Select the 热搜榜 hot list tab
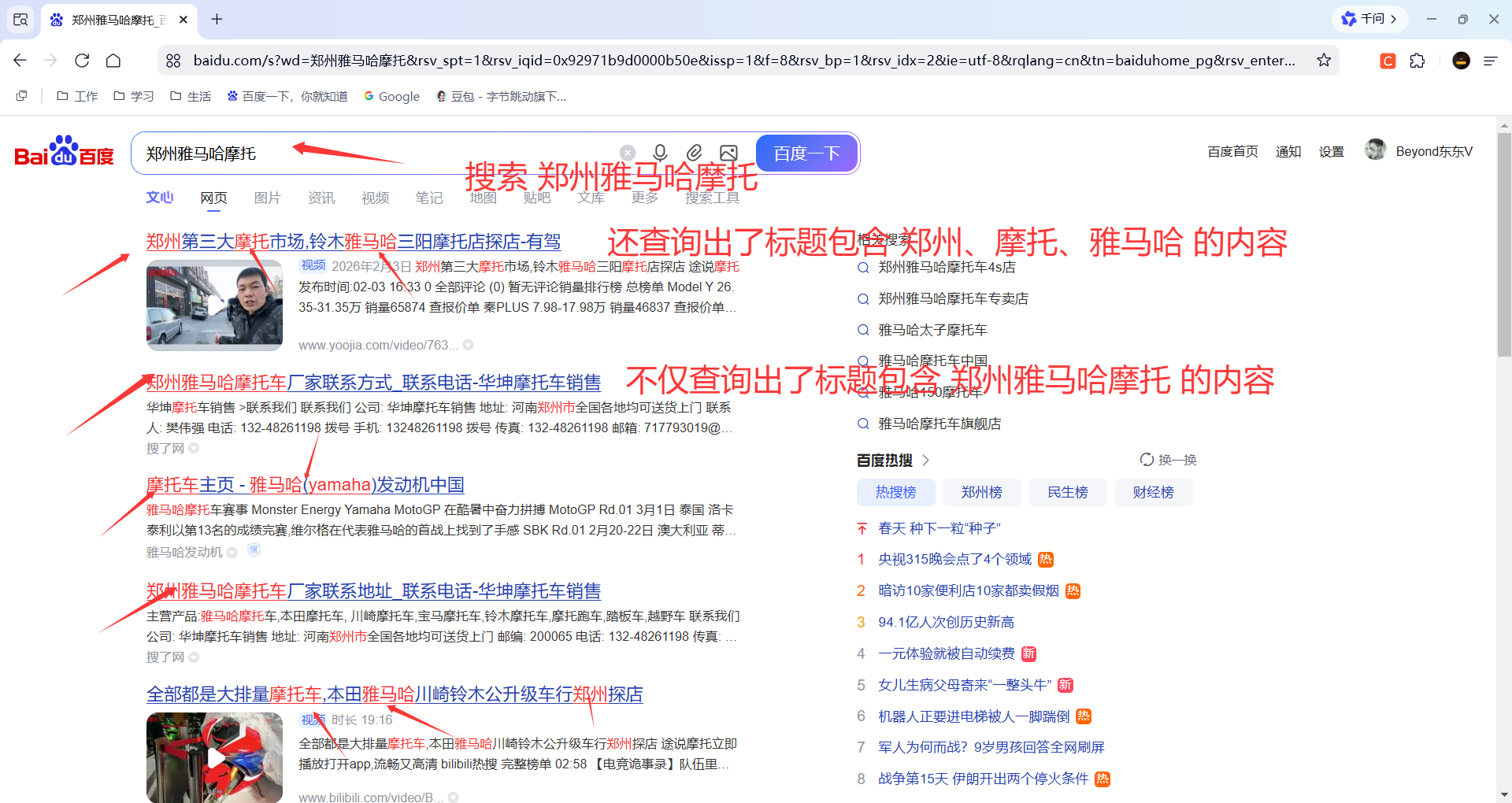1512x803 pixels. click(x=896, y=492)
